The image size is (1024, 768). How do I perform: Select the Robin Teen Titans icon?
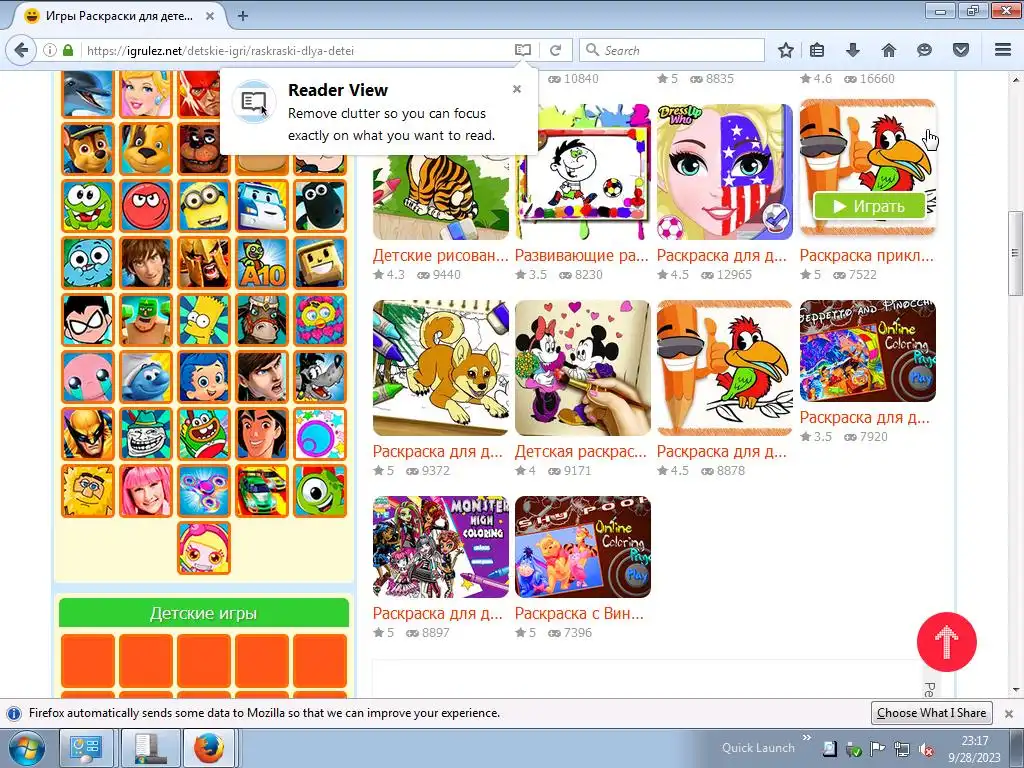88,320
